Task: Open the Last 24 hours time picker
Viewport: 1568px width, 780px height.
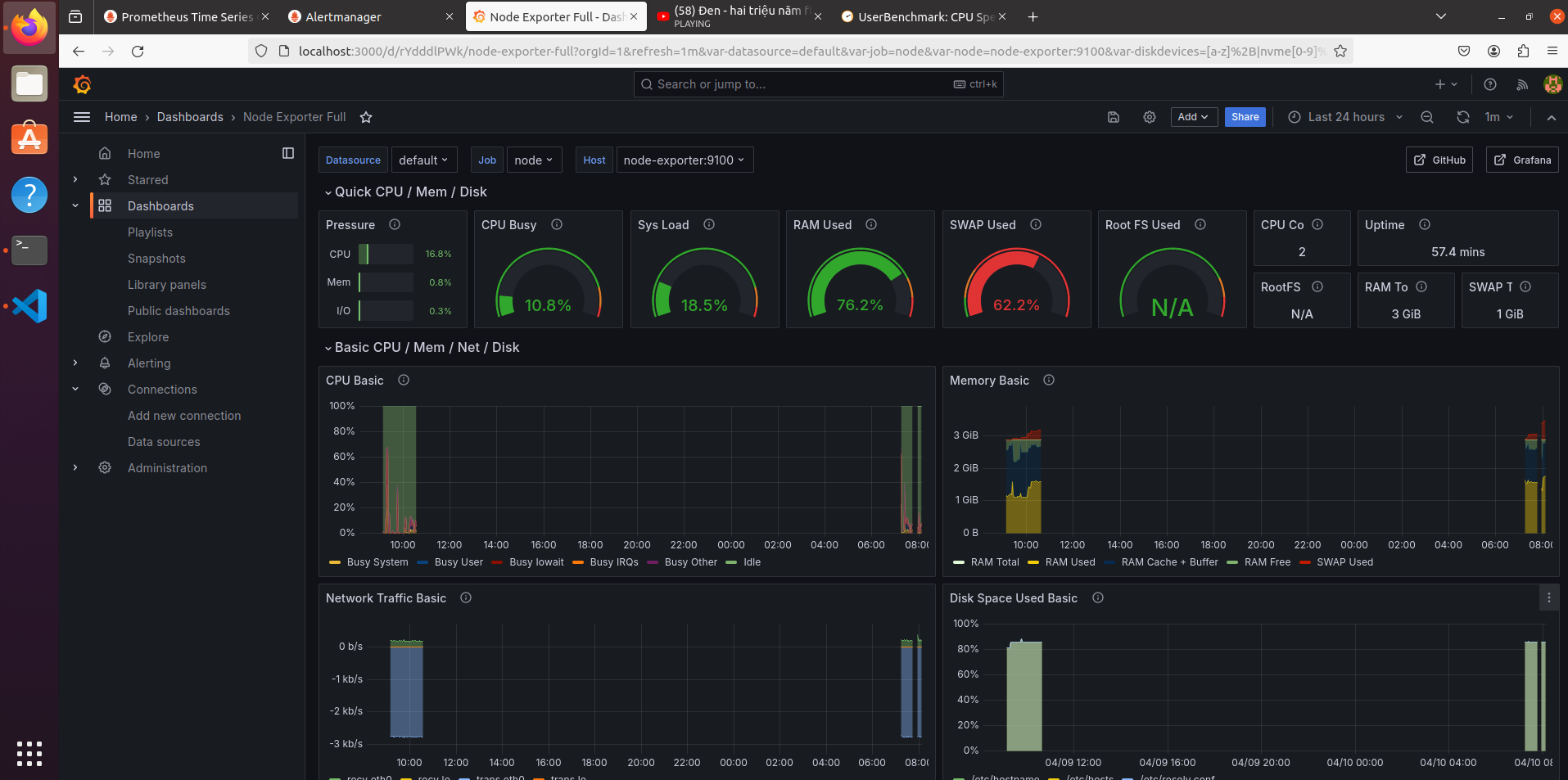Action: [1346, 117]
